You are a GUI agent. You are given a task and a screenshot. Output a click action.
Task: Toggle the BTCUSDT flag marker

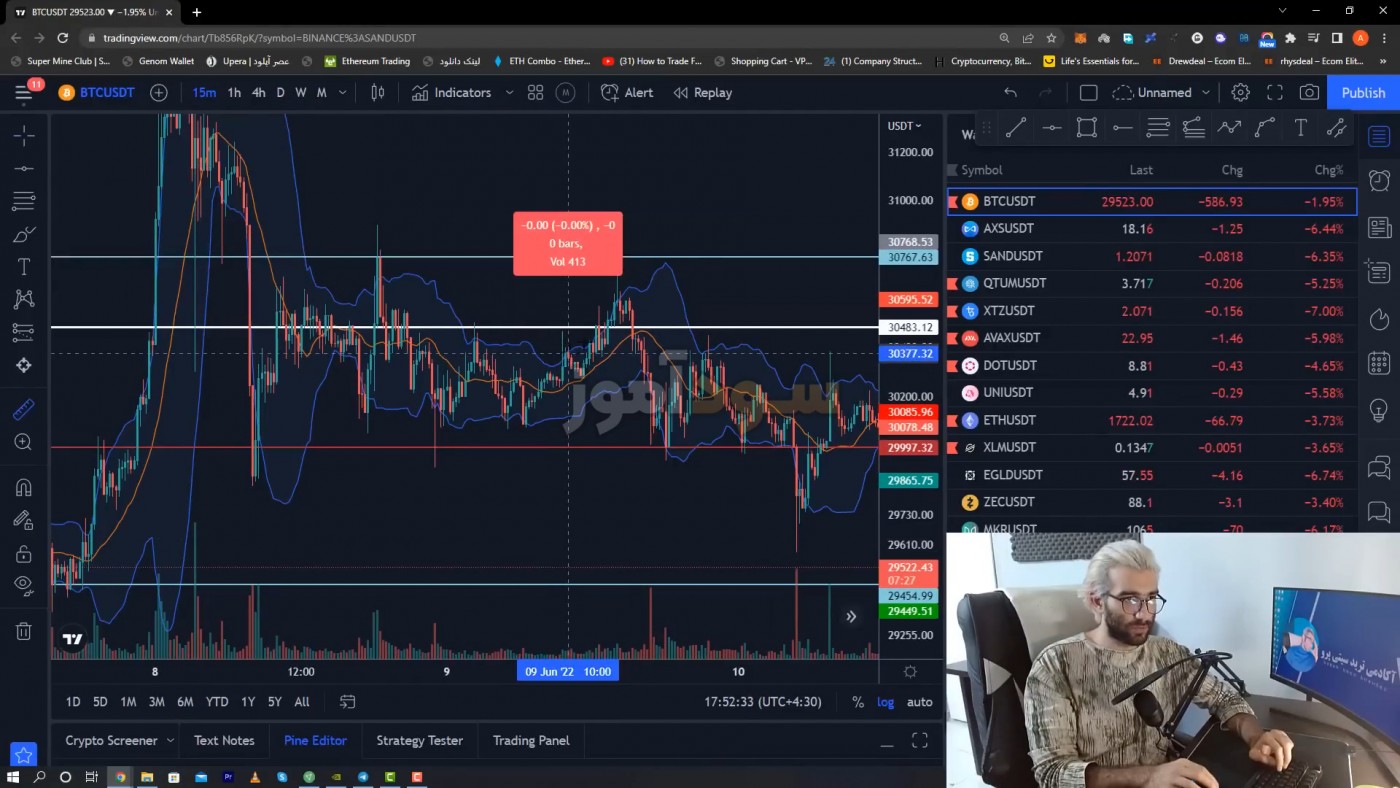coord(953,201)
